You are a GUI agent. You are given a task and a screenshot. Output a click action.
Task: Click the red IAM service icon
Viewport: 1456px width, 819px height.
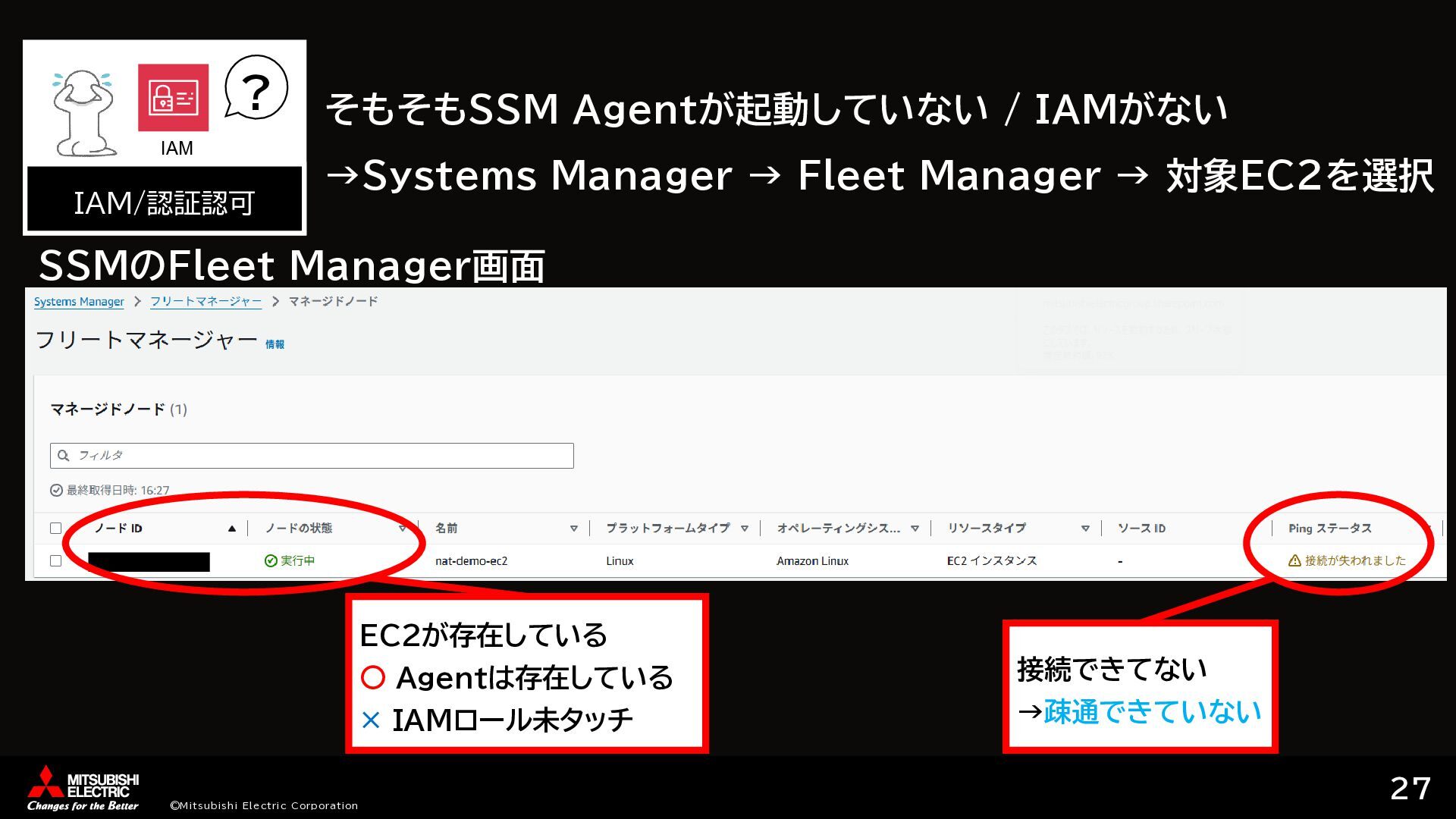pyautogui.click(x=173, y=98)
